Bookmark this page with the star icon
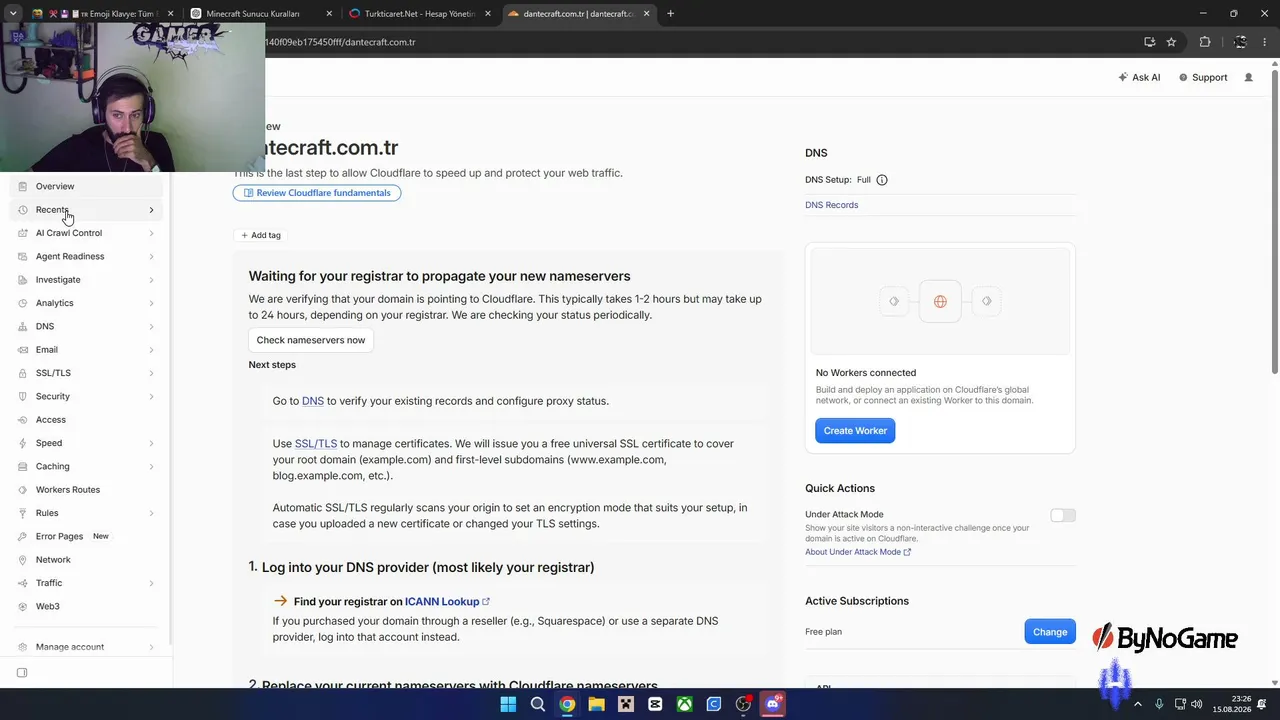The width and height of the screenshot is (1280, 720). [1171, 42]
